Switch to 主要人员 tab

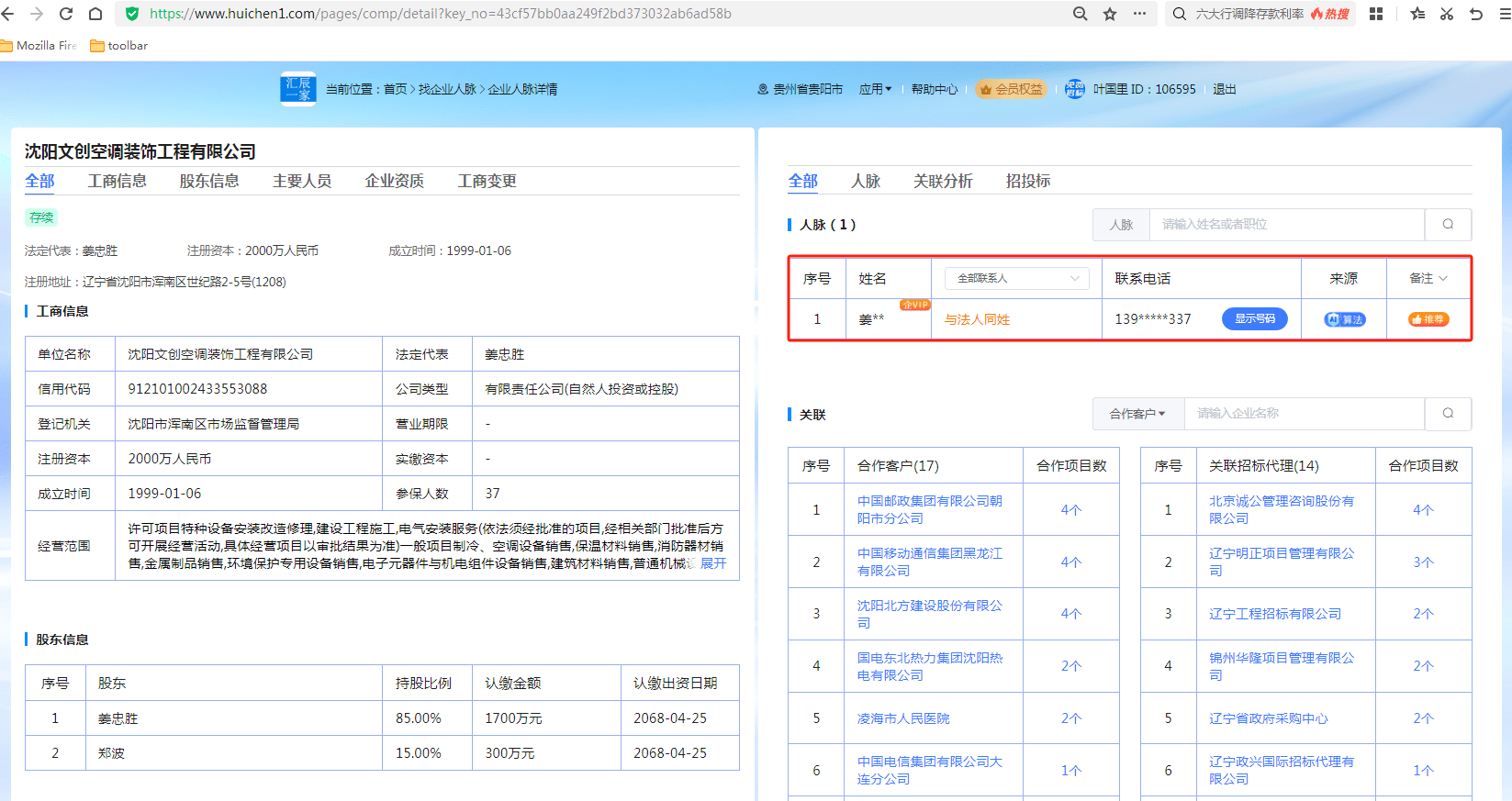point(302,181)
